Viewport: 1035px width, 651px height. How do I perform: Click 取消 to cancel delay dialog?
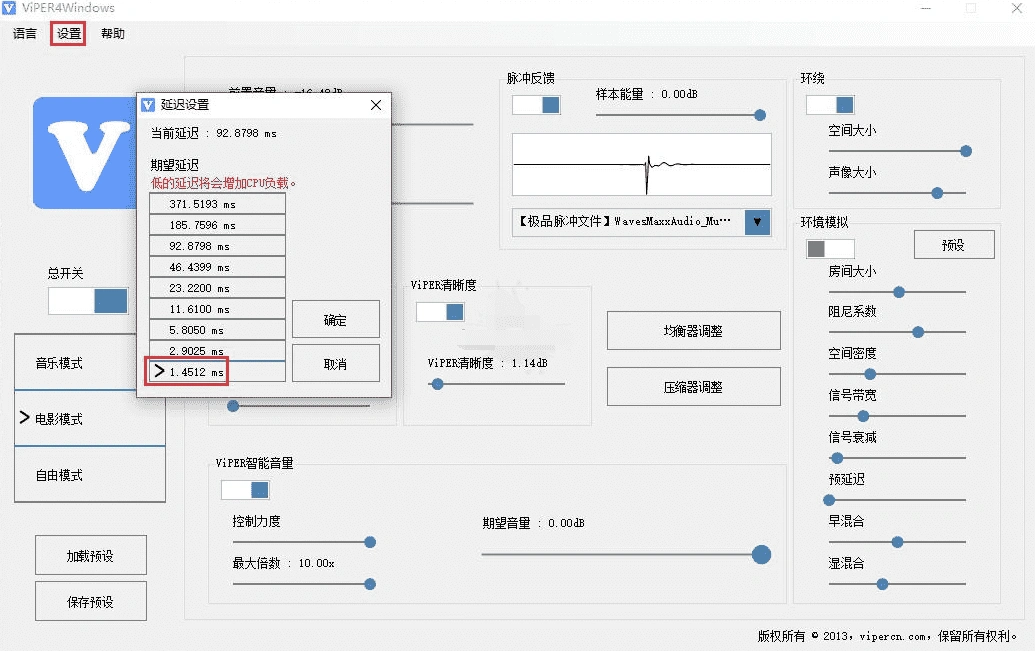click(x=336, y=364)
